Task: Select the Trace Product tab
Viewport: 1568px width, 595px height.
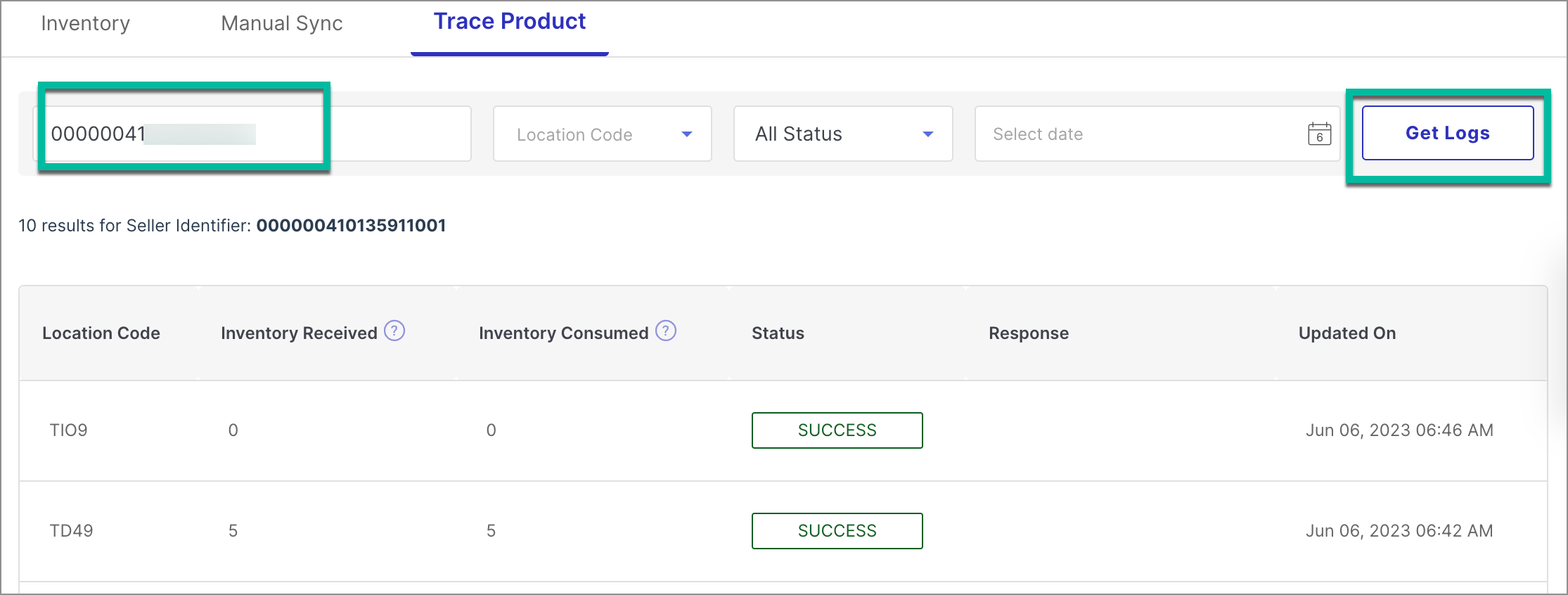Action: tap(509, 22)
